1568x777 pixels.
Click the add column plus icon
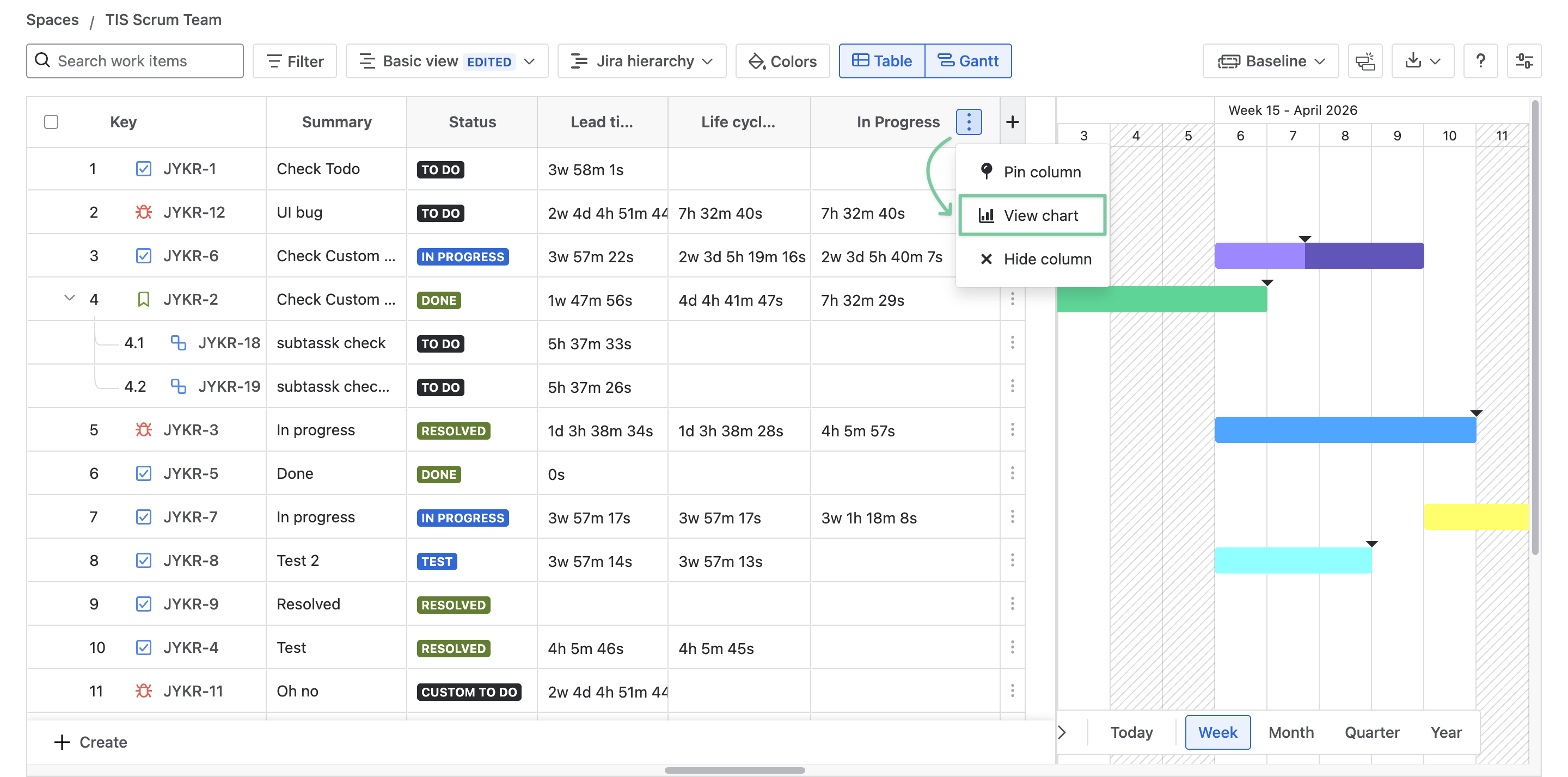1012,122
